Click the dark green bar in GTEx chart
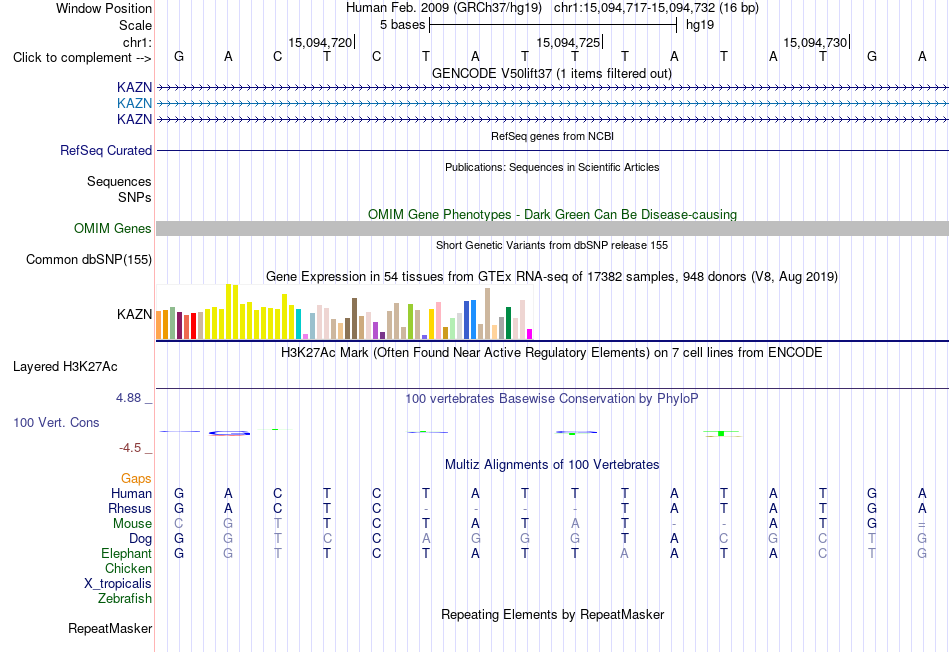The width and height of the screenshot is (950, 652). 508,323
